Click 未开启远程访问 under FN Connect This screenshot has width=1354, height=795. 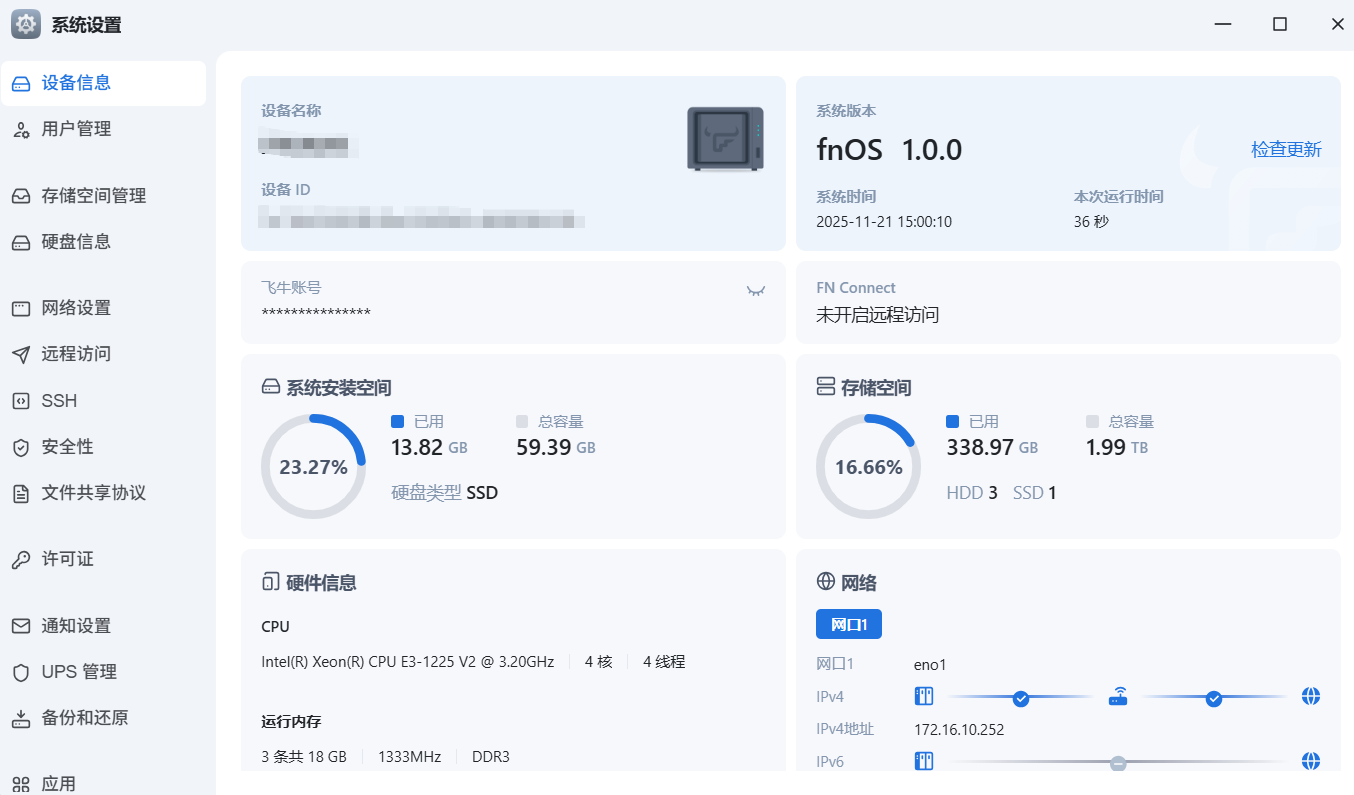[x=878, y=315]
